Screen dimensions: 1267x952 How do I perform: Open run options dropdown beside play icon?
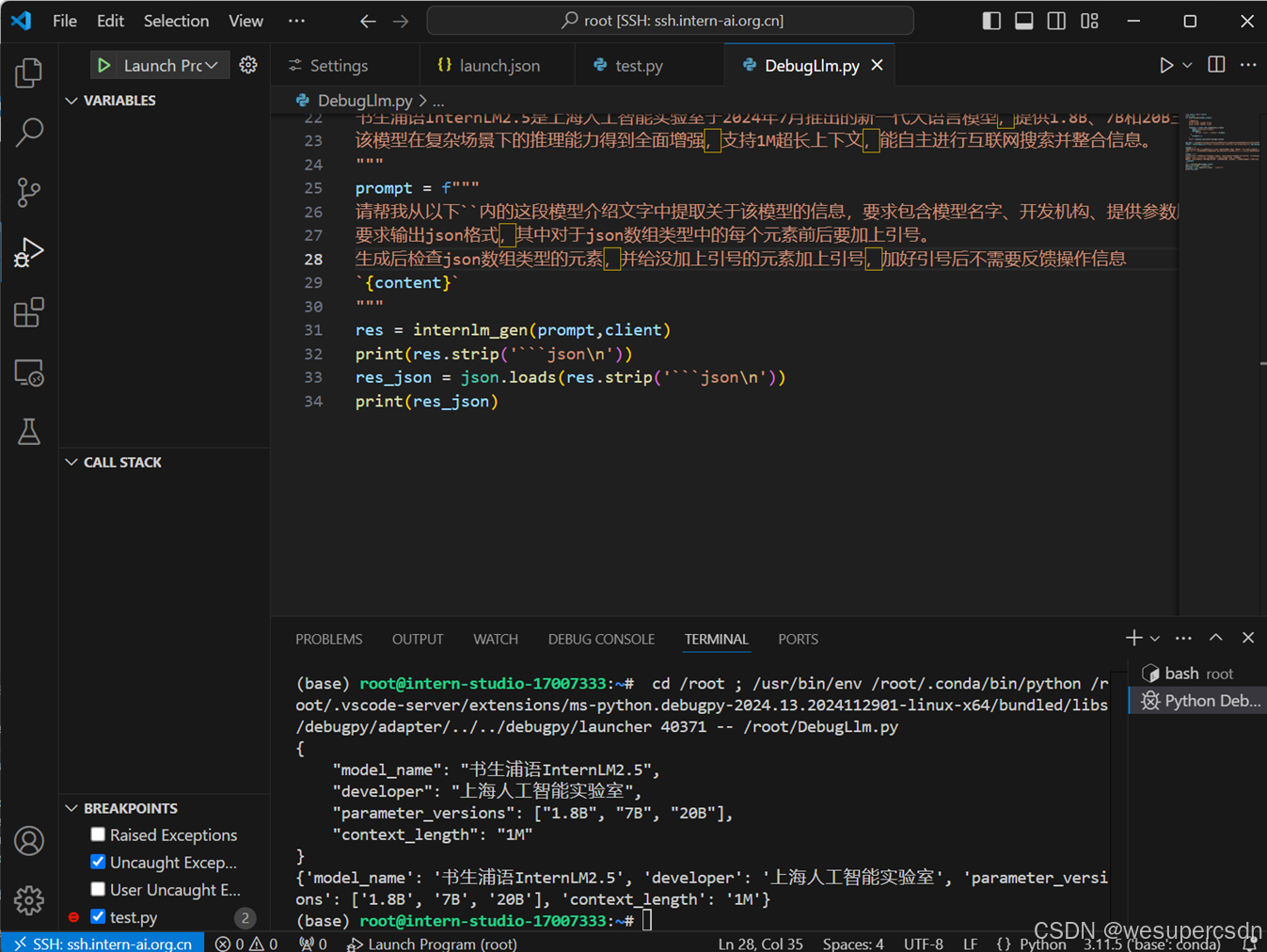(1187, 65)
